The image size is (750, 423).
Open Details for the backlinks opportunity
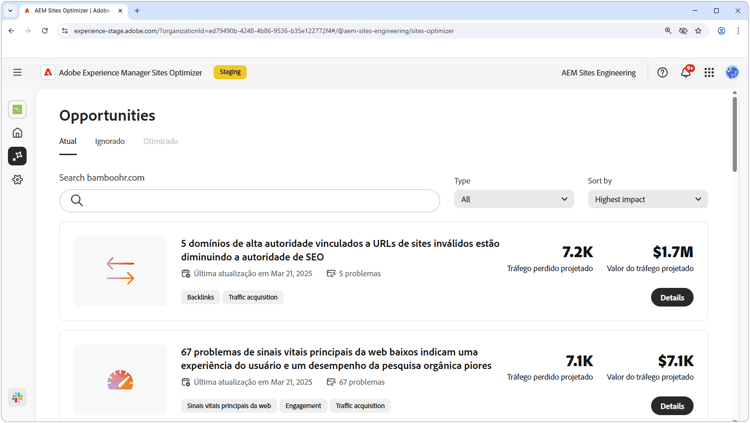pos(672,297)
